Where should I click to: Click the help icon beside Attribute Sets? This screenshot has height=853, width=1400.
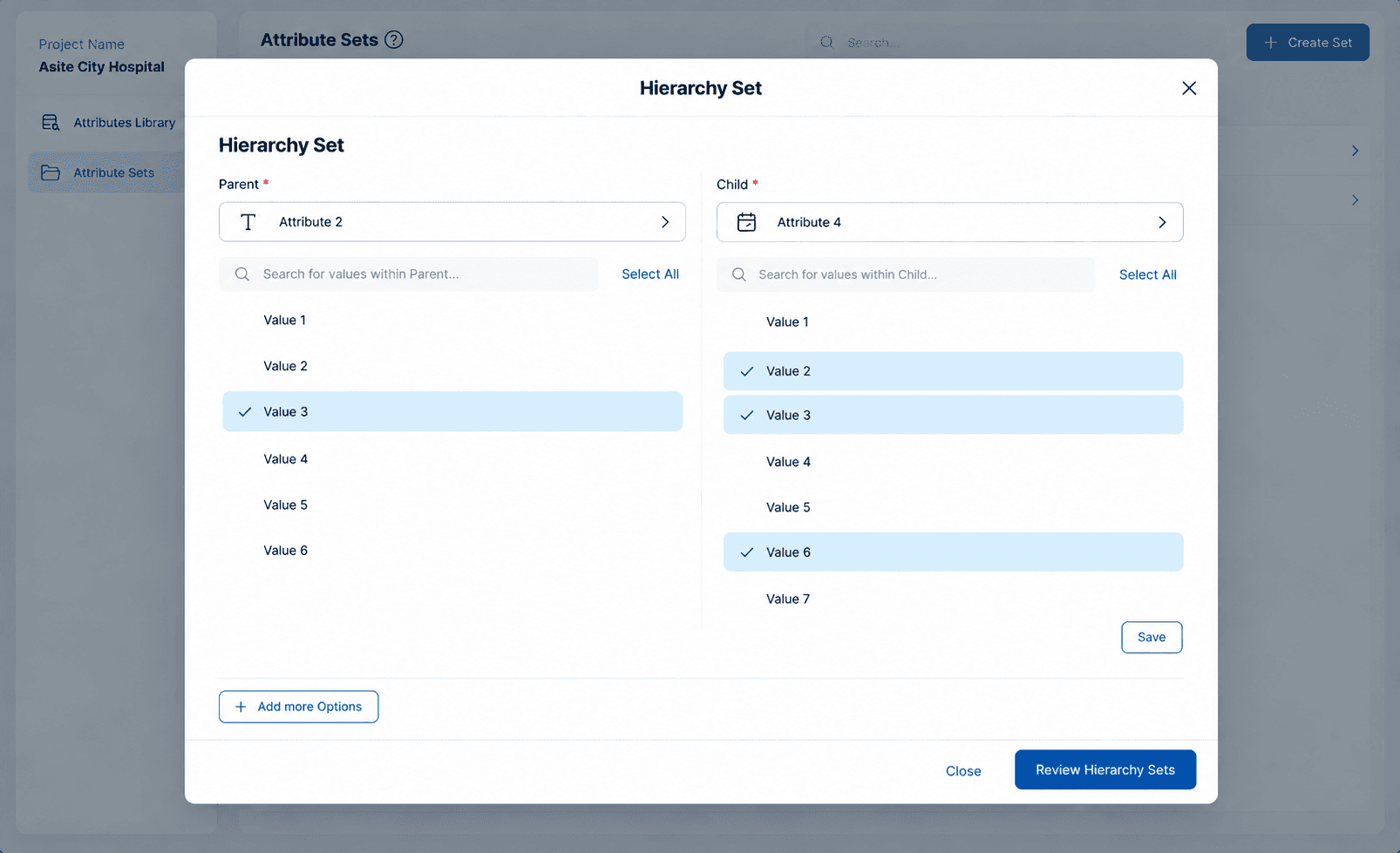pos(394,40)
